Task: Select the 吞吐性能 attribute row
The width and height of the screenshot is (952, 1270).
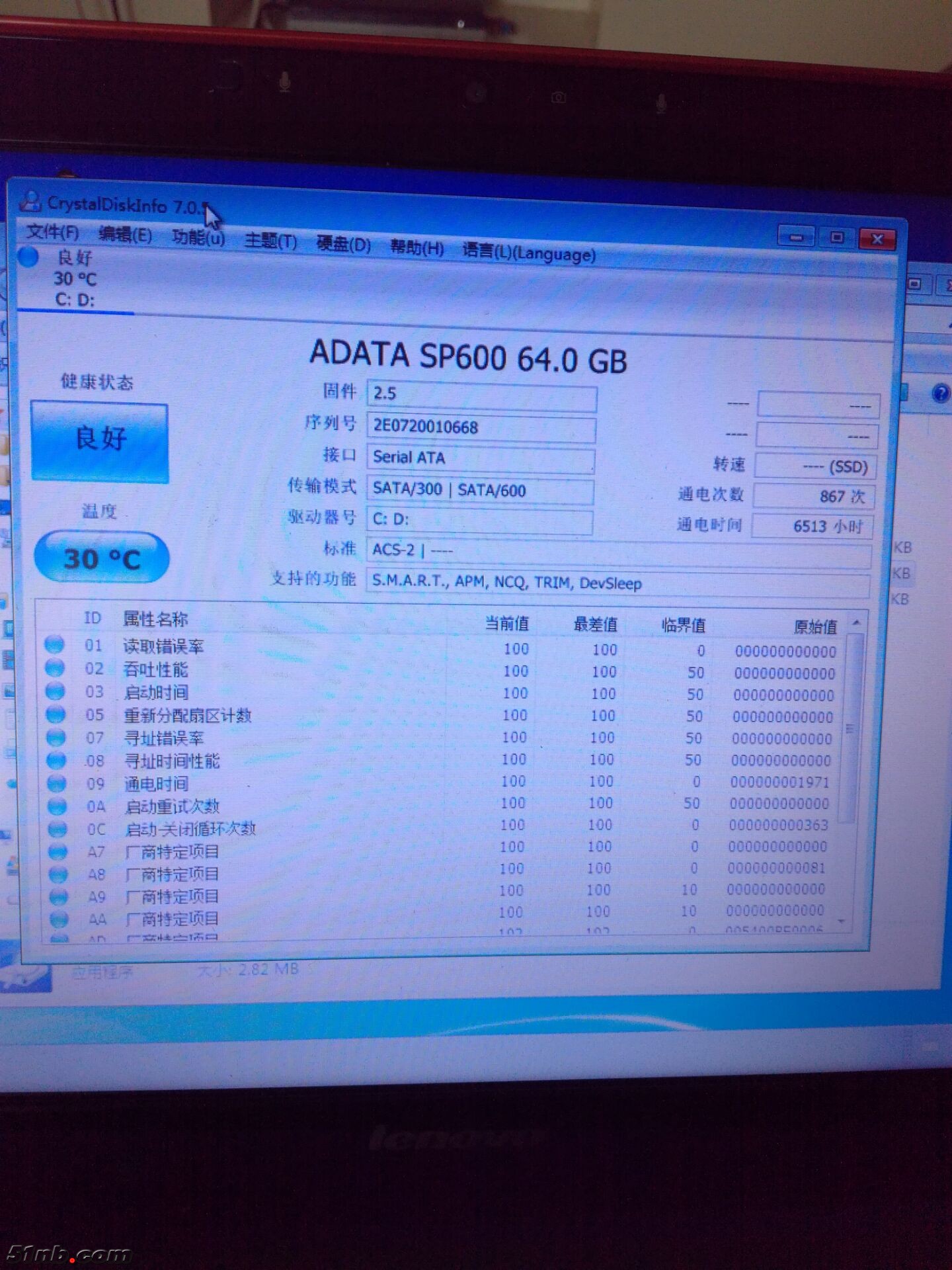Action: [x=442, y=671]
